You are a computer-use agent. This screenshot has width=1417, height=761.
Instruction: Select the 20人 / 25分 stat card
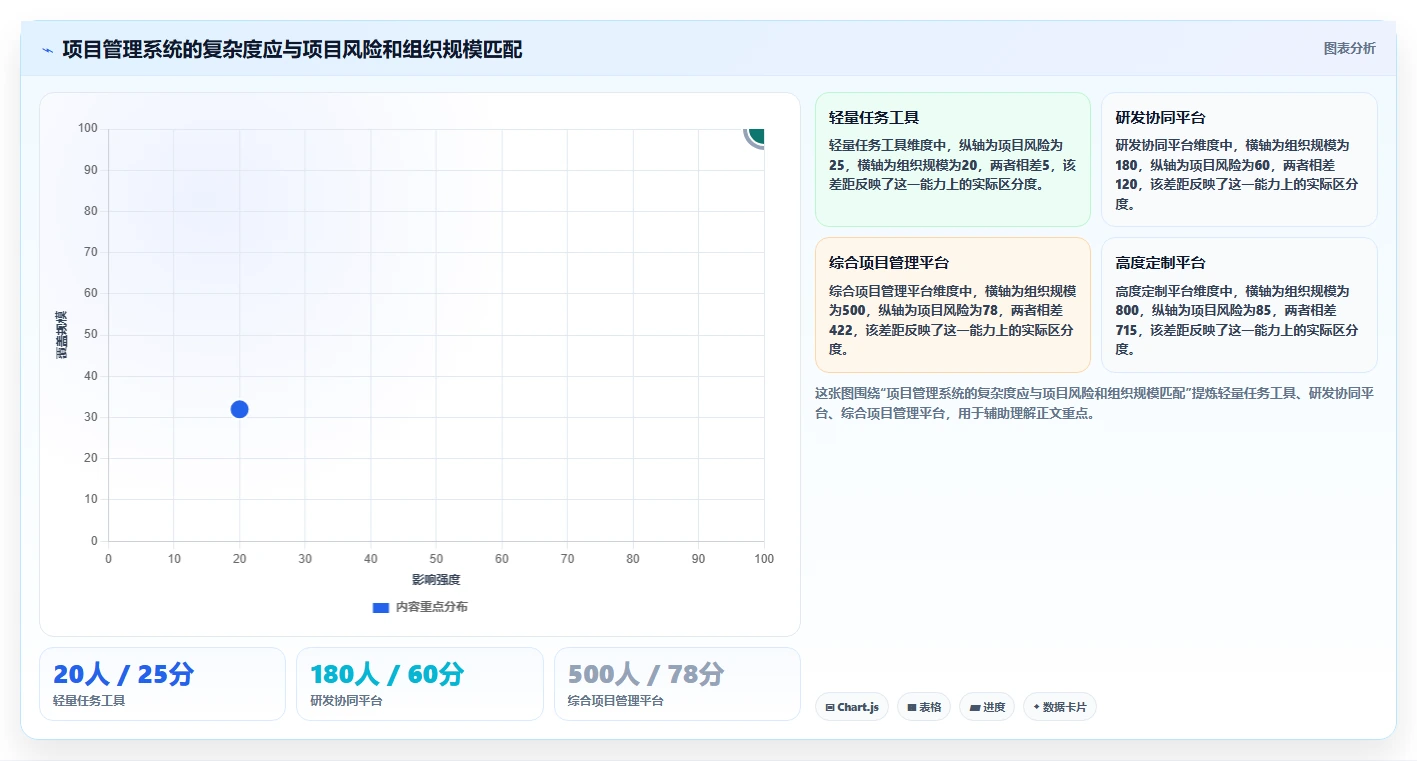coord(162,684)
